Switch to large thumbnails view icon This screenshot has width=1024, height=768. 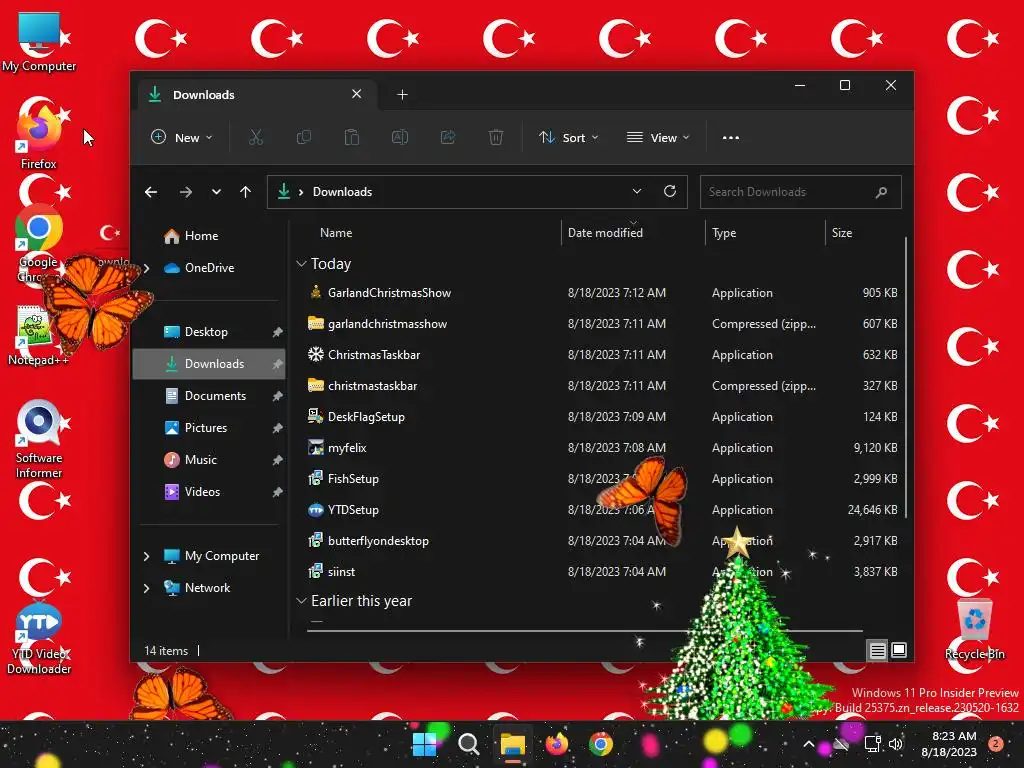pos(899,650)
